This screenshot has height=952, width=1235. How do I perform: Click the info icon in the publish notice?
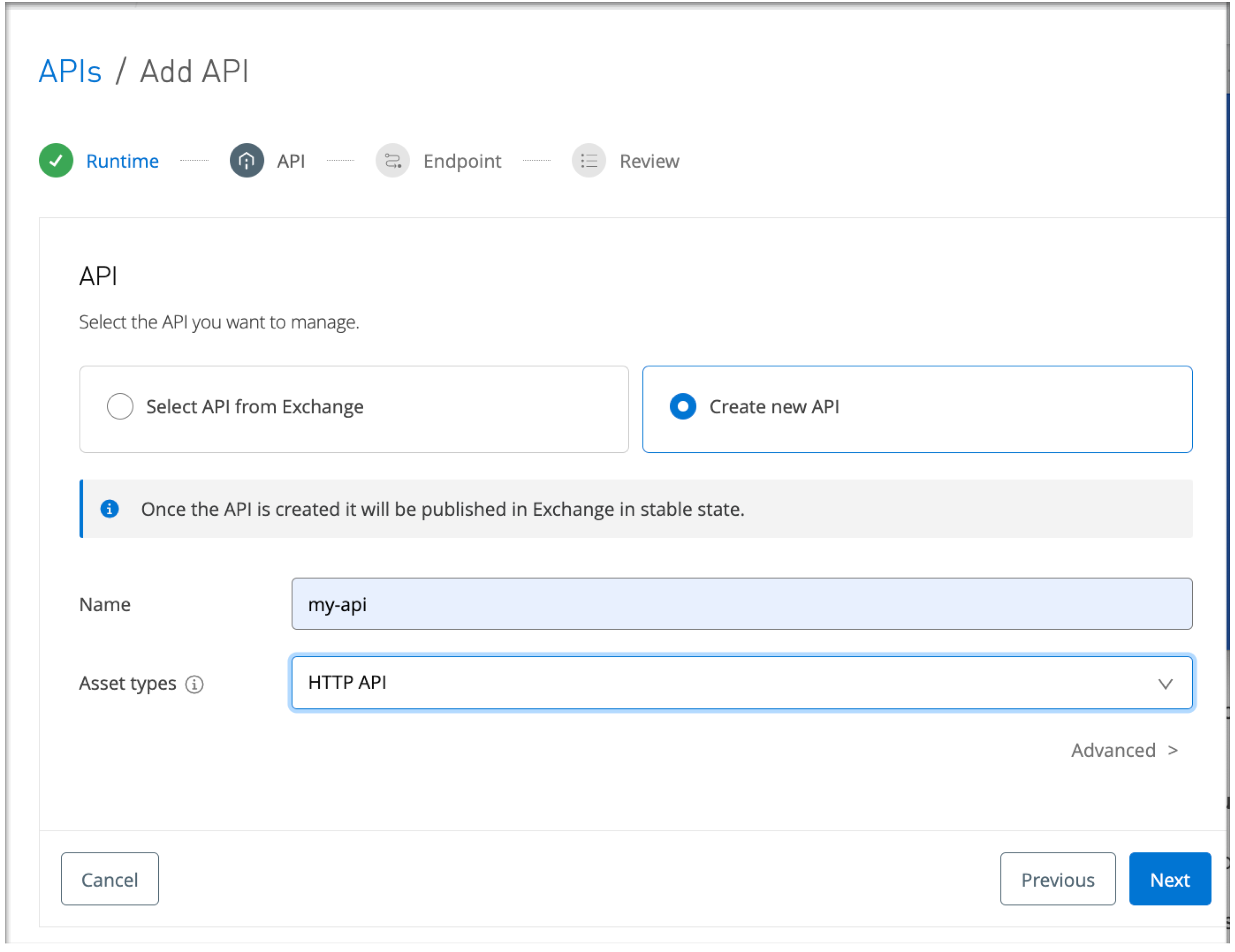tap(110, 509)
